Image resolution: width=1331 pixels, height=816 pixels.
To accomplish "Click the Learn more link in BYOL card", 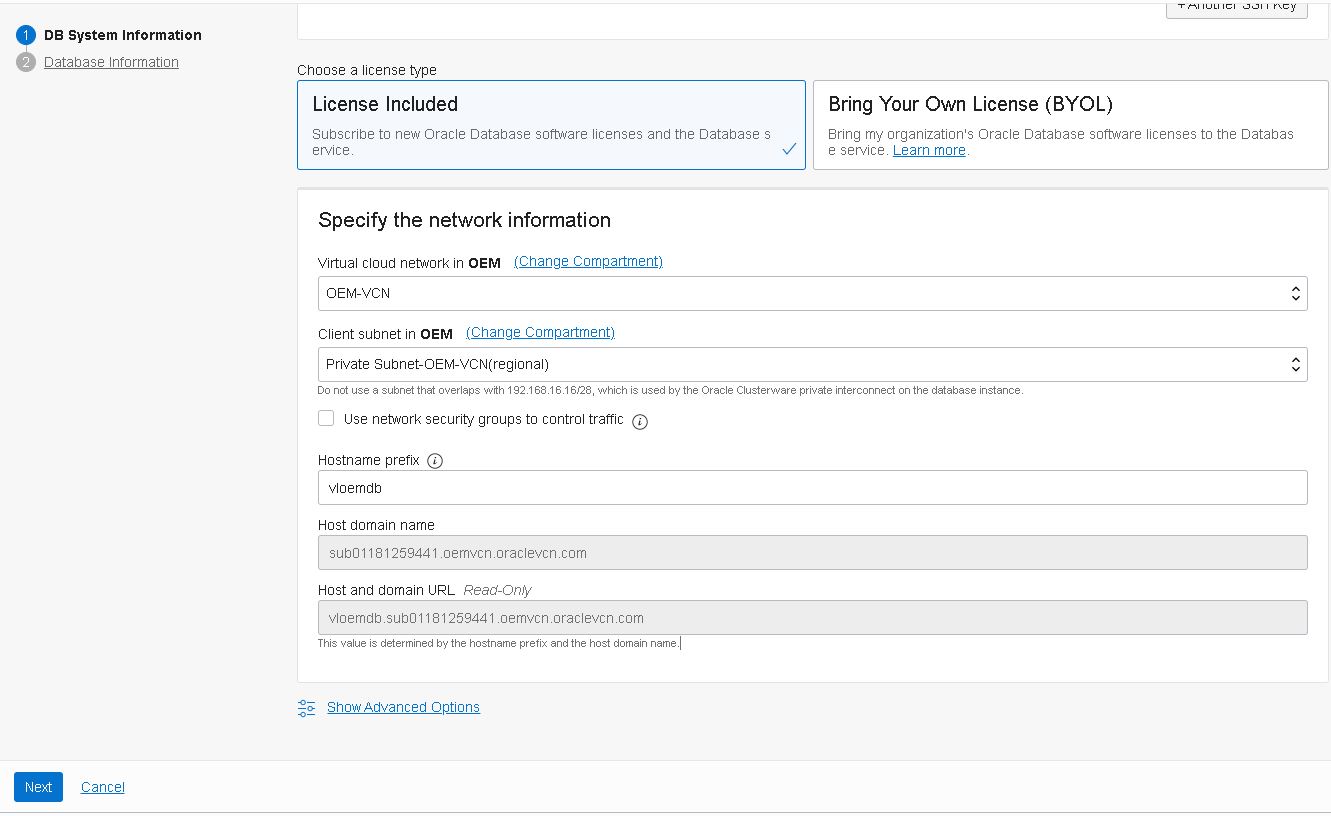I will tap(928, 149).
